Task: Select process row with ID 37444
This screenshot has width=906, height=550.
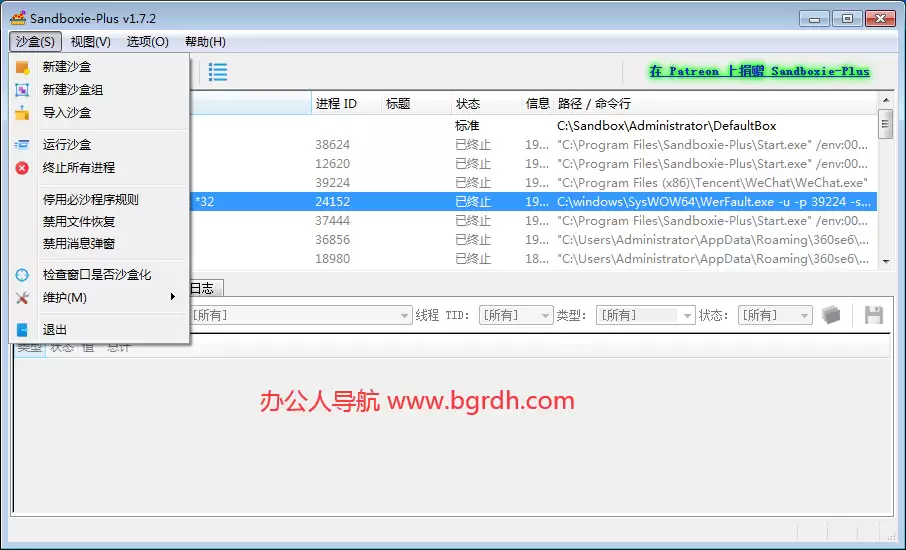Action: pos(533,221)
